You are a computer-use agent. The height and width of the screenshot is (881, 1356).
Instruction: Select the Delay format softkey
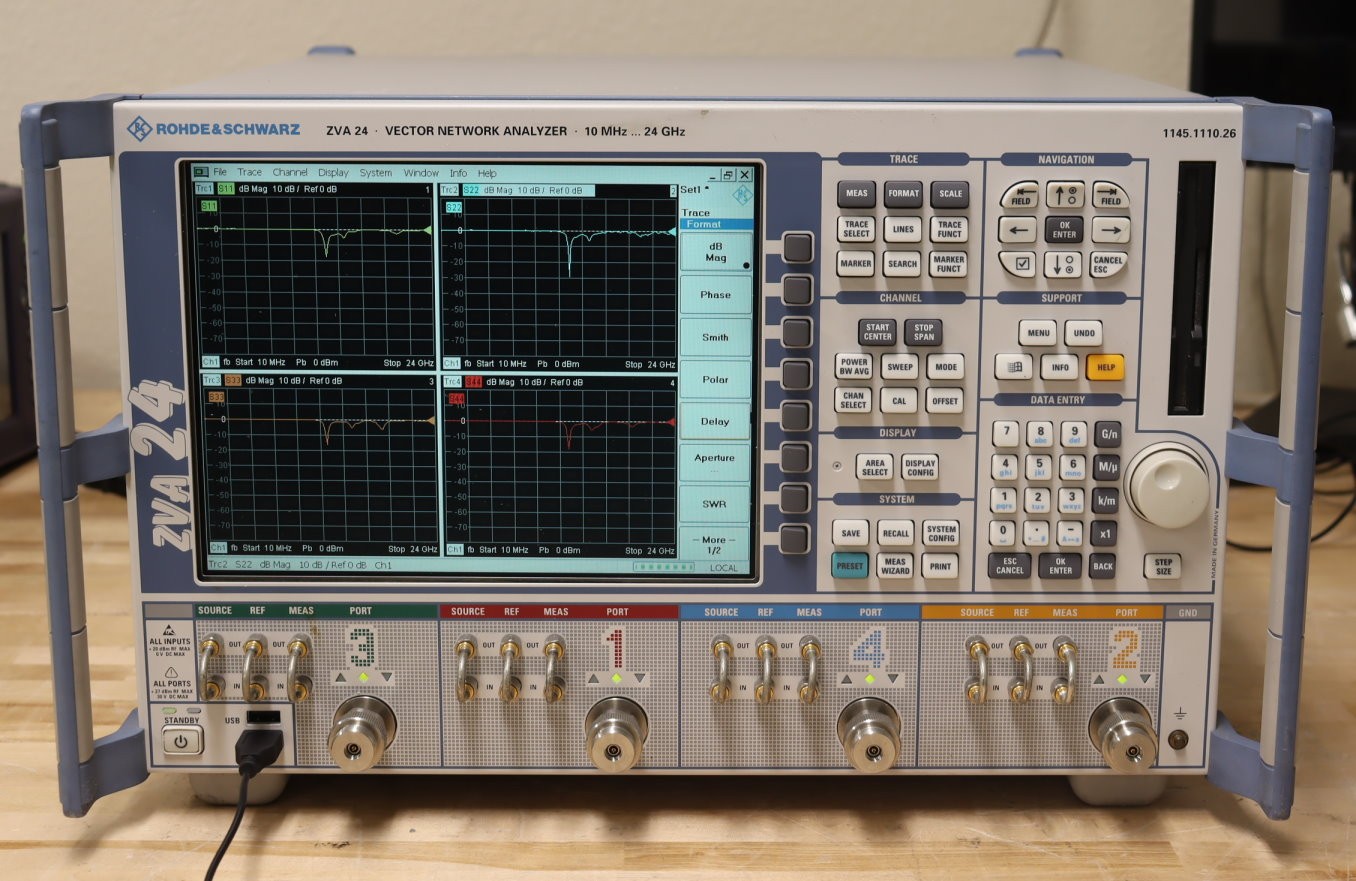[x=715, y=422]
